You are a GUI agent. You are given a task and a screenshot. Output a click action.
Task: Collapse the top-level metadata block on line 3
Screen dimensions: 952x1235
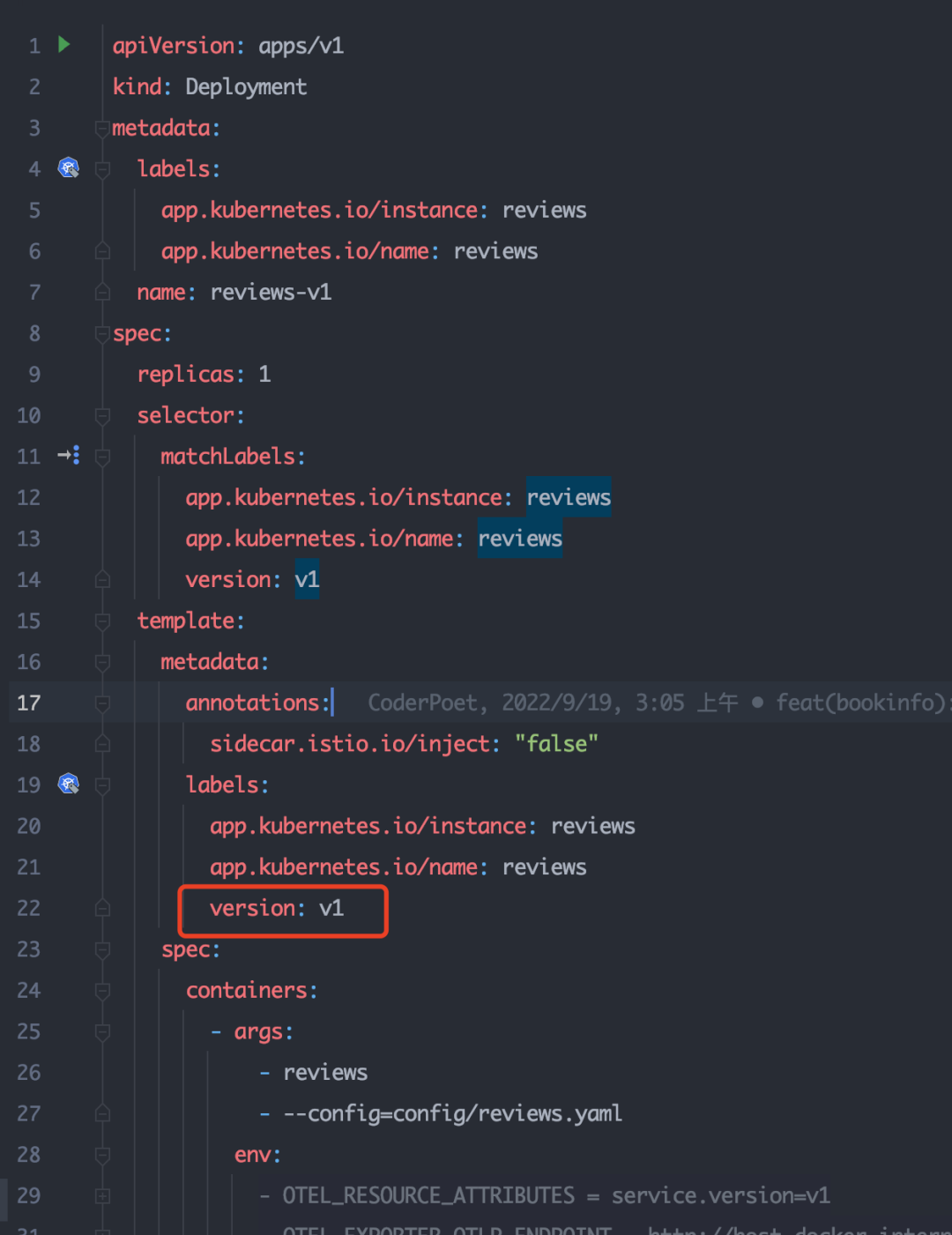(102, 129)
